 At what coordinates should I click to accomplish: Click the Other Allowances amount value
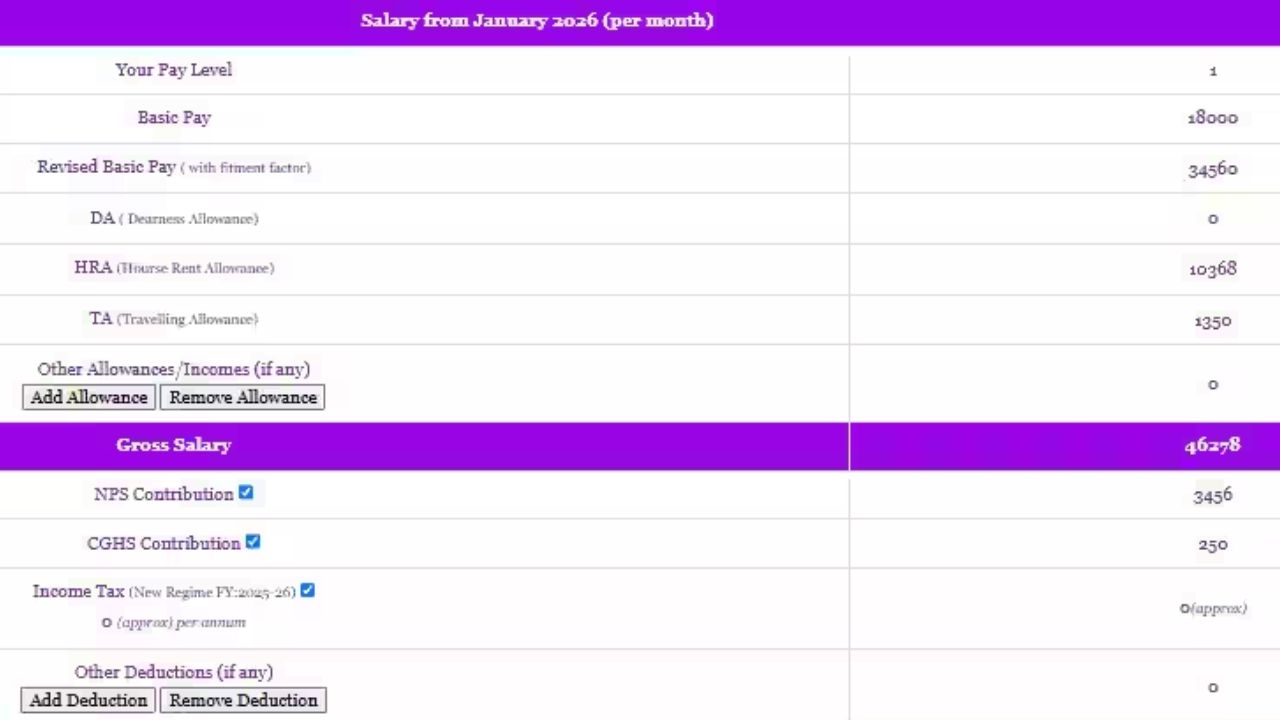1212,384
